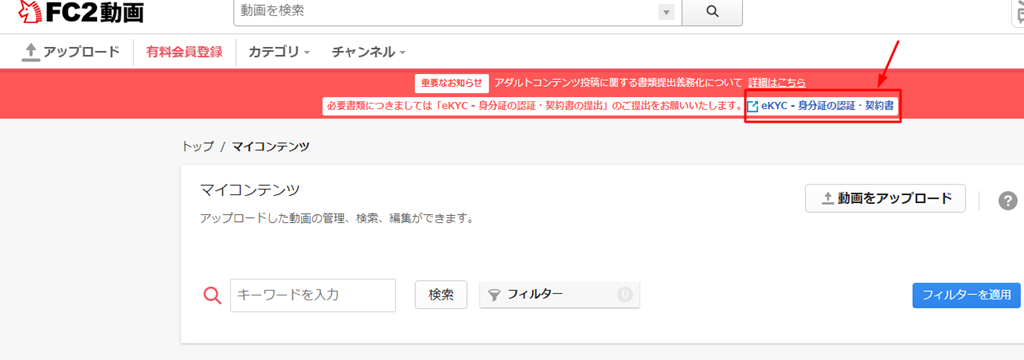Open the 詳細はこちら link
Viewport: 1024px width, 360px height.
pos(776,82)
